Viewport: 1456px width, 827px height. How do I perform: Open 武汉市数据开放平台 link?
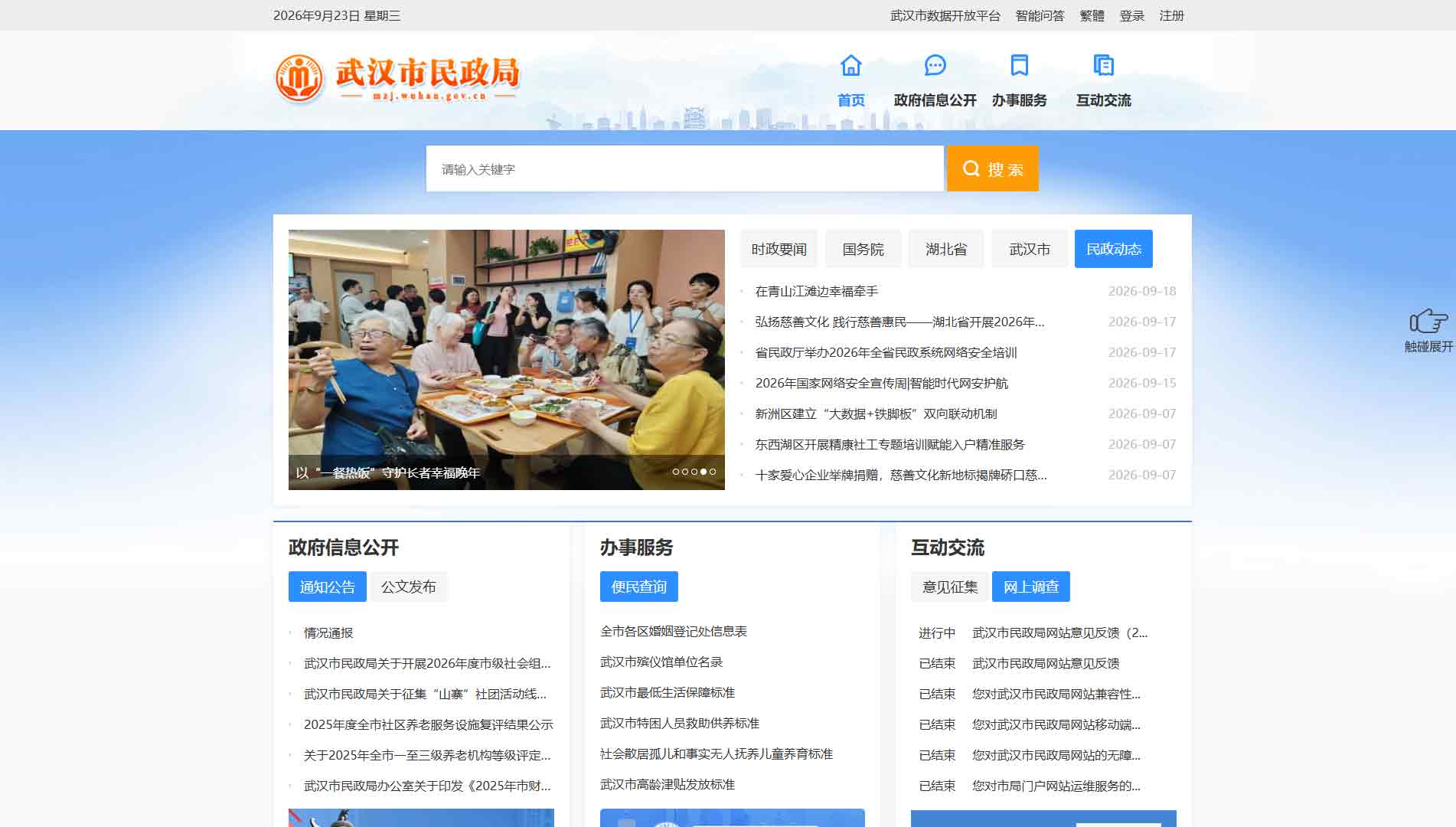(x=945, y=15)
